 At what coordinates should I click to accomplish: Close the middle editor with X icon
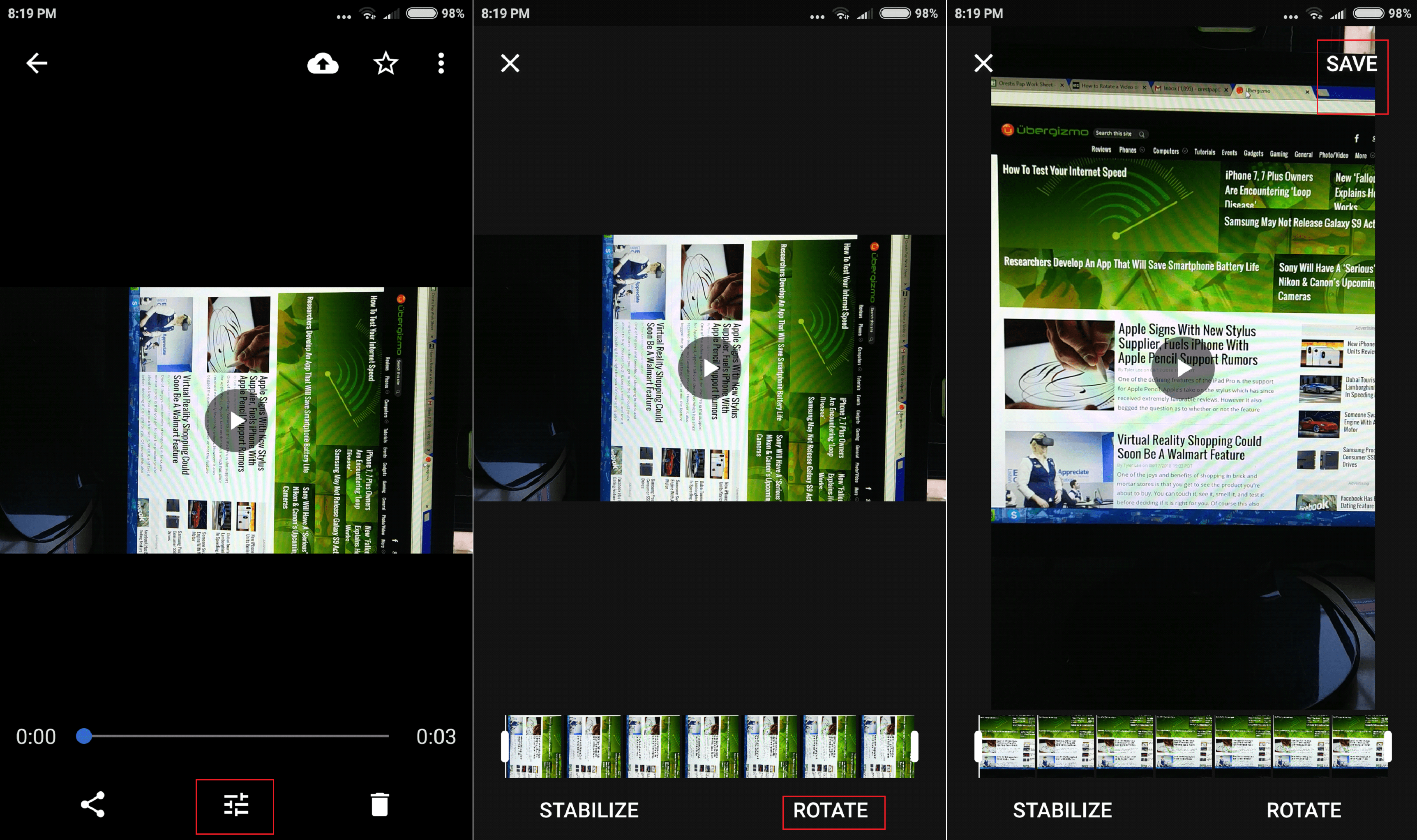[510, 63]
